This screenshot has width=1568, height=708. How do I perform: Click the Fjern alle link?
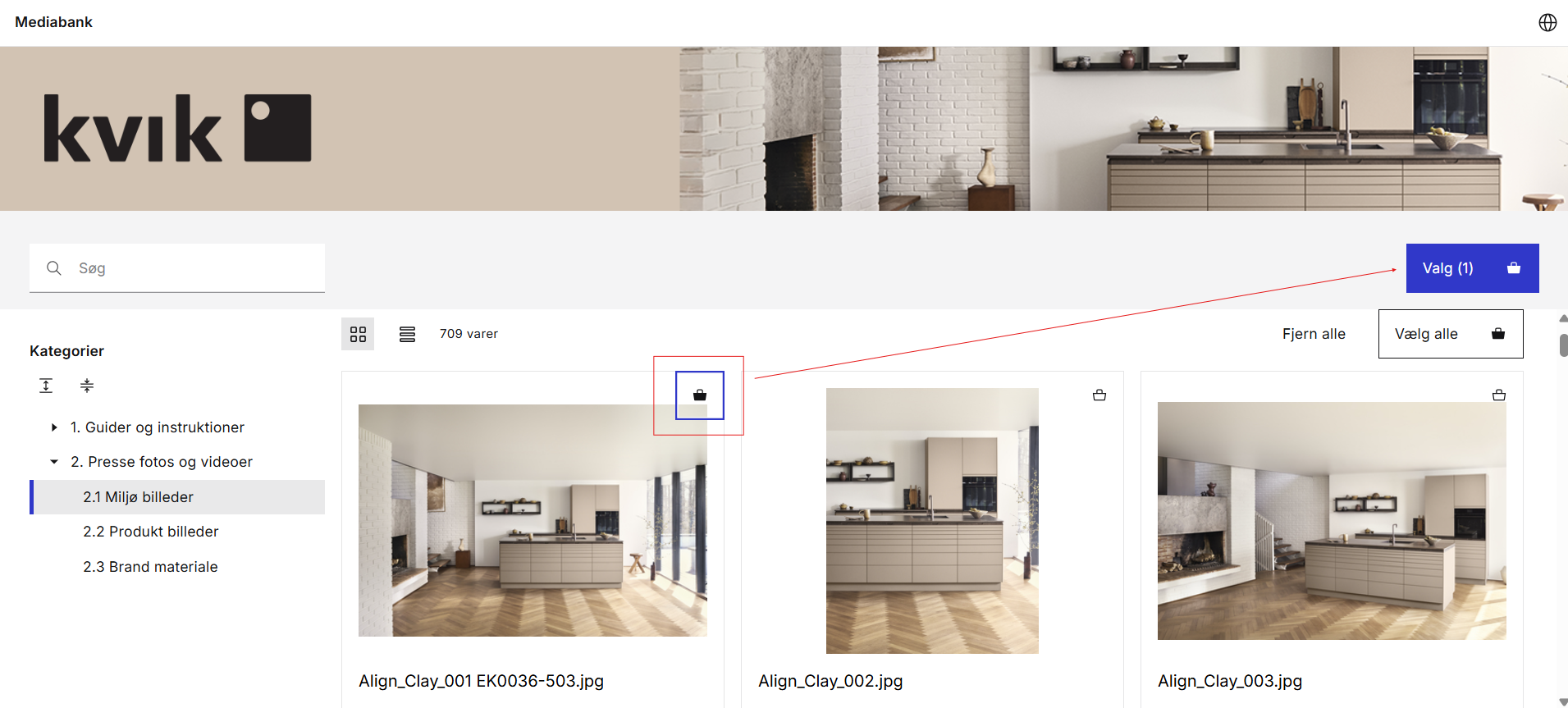pyautogui.click(x=1314, y=334)
